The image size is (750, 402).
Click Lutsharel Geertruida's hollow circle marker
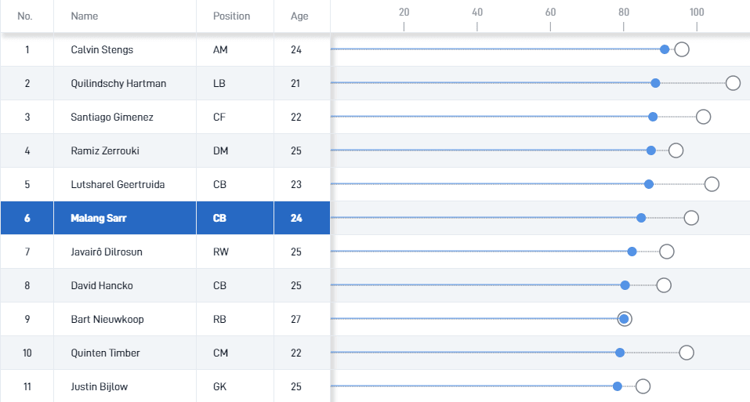pos(712,184)
